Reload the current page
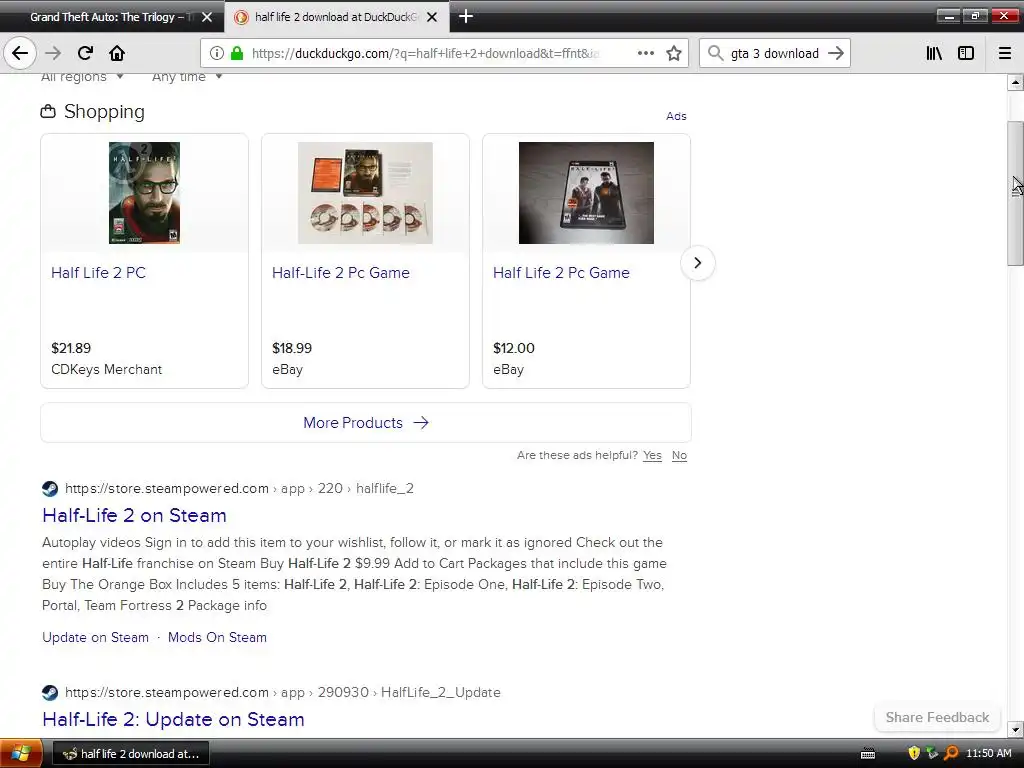This screenshot has width=1024, height=768. tap(85, 53)
